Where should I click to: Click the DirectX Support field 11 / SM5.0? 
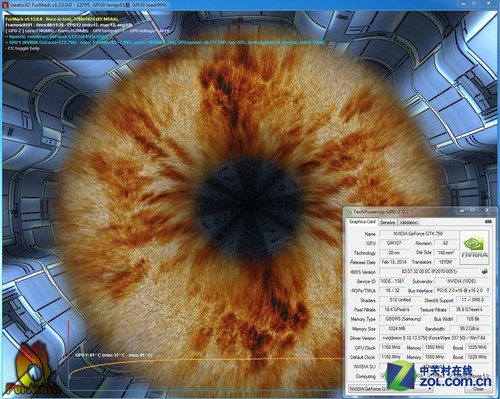[x=472, y=300]
